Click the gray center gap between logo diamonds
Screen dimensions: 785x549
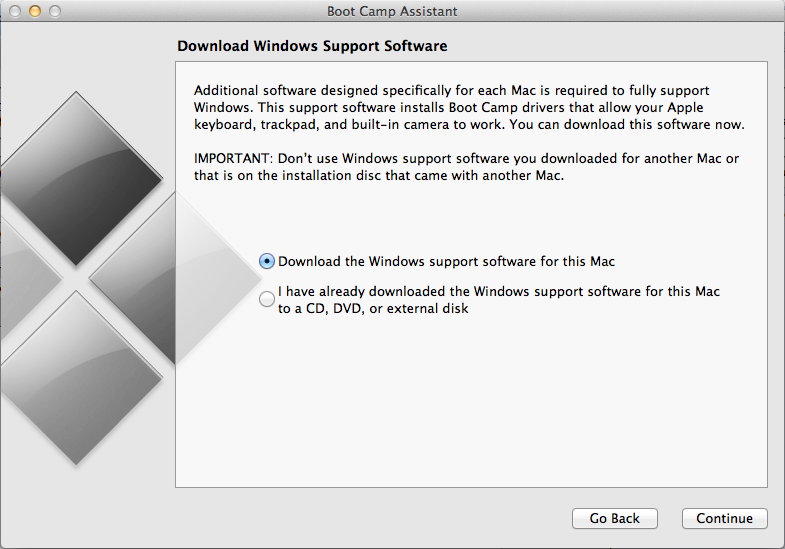point(76,278)
